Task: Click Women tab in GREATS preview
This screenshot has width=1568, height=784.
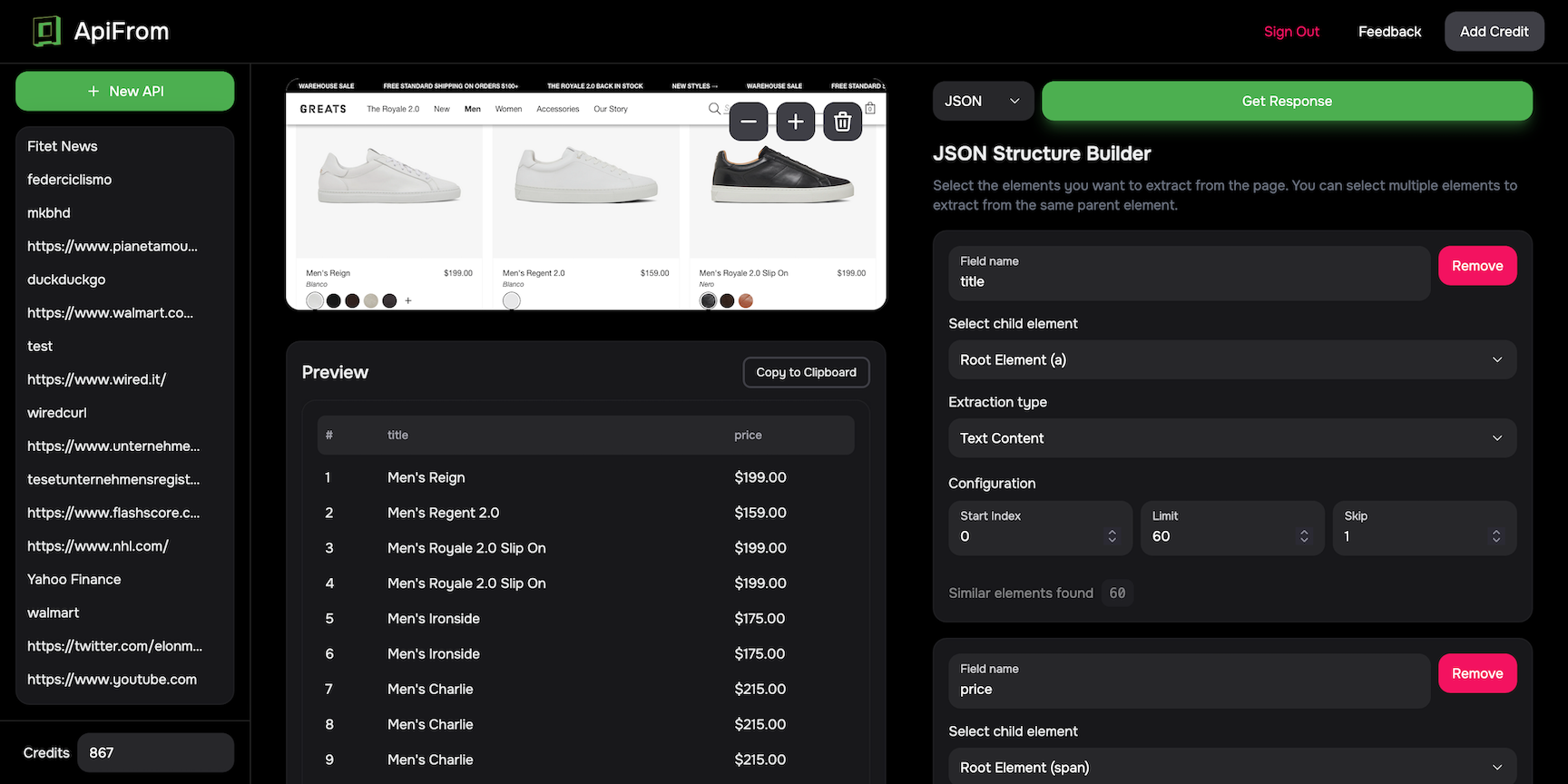Action: [x=508, y=109]
